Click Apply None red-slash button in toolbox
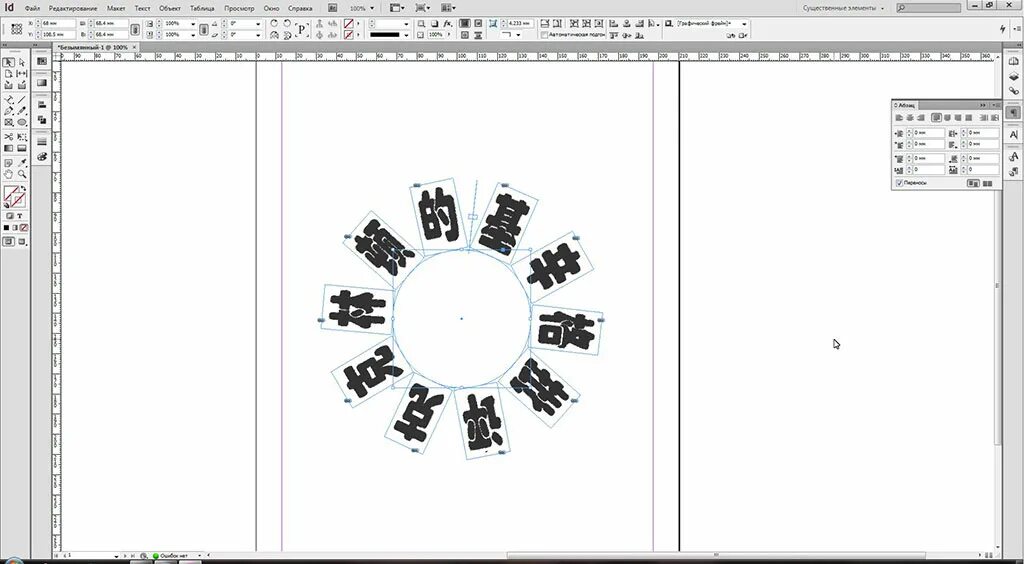The image size is (1024, 564). click(x=24, y=227)
